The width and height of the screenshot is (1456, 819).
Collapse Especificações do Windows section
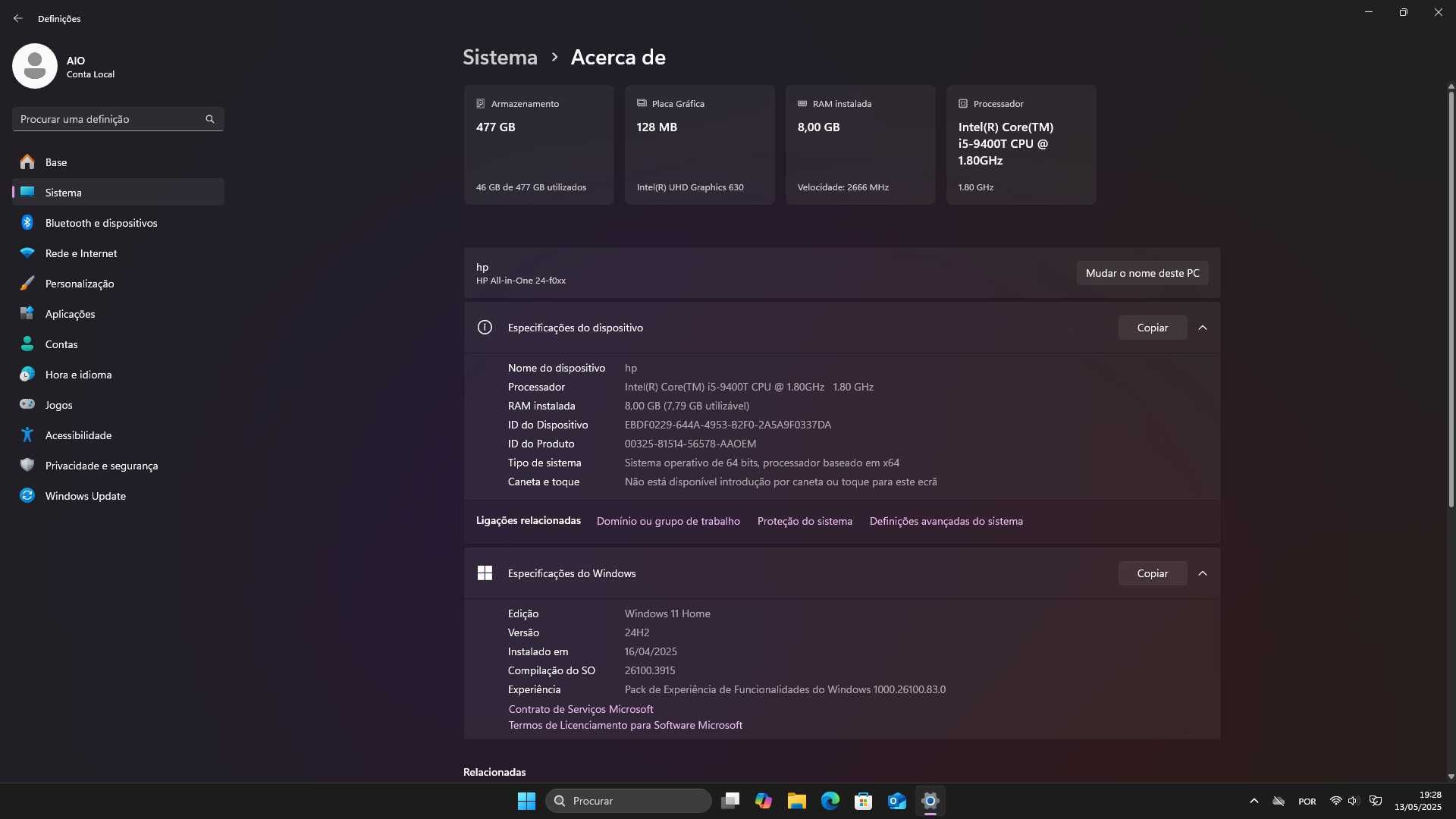1203,573
